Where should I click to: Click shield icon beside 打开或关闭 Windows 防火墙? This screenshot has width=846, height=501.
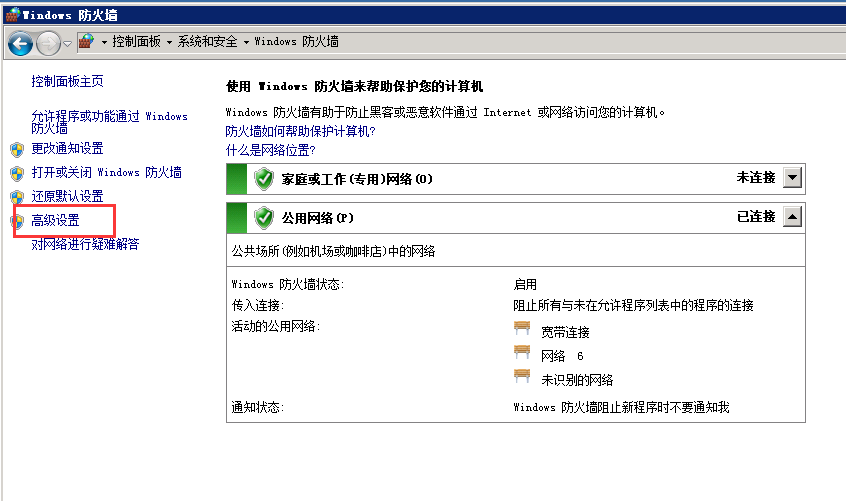pos(17,173)
